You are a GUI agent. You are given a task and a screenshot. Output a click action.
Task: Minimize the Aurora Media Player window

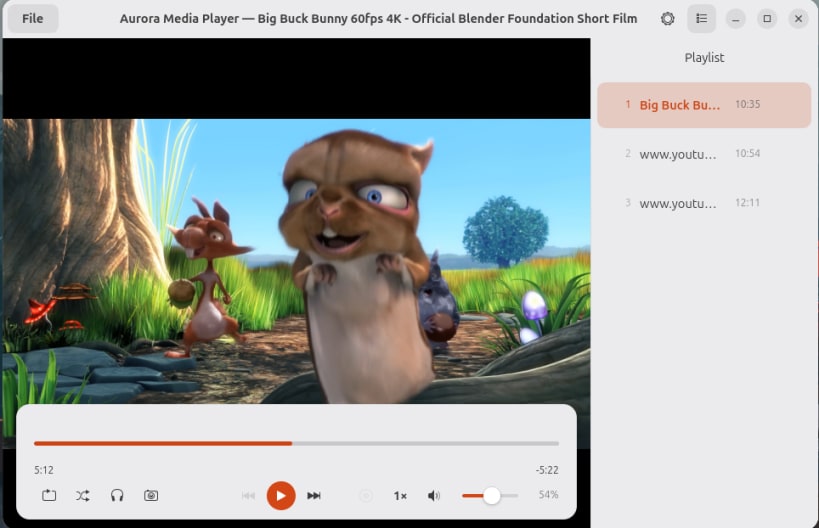tap(735, 19)
